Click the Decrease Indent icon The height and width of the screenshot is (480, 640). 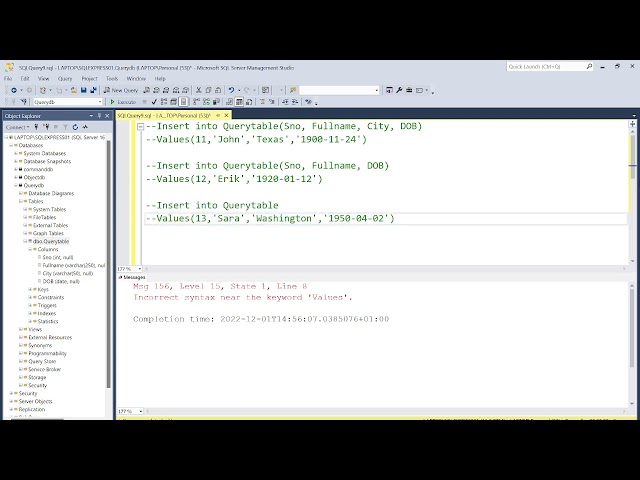pyautogui.click(x=285, y=102)
